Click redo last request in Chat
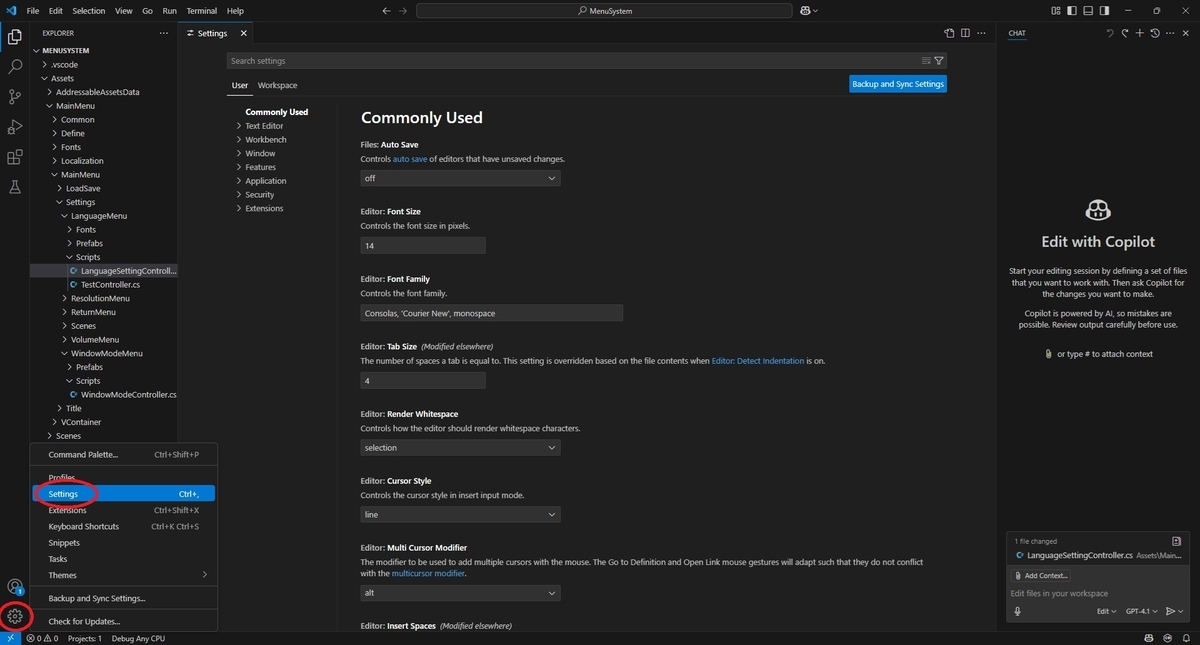Screen dimensions: 1200x645 click(x=1124, y=33)
